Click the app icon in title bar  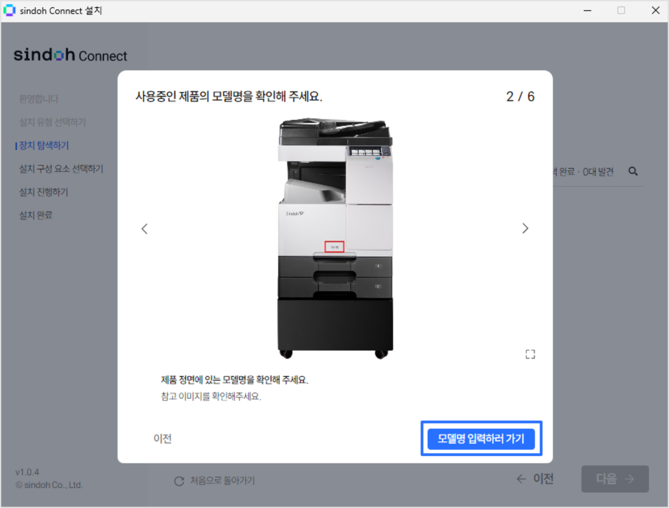(9, 10)
